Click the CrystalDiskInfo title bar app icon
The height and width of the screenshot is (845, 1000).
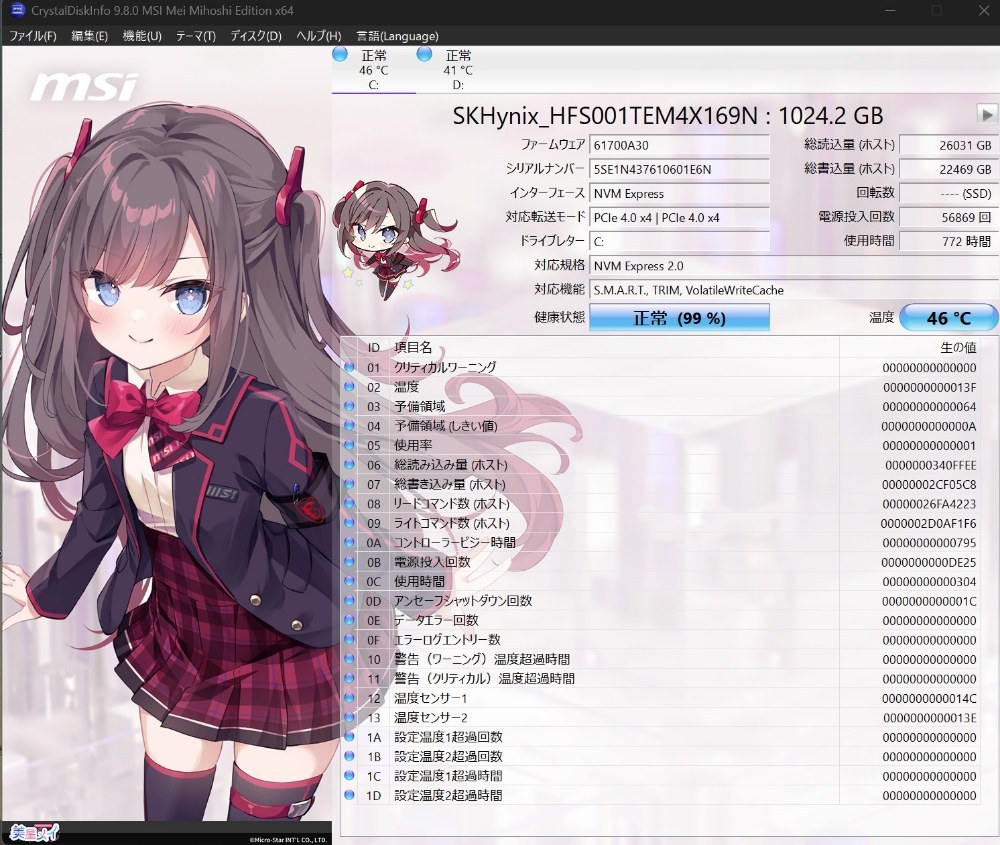[x=17, y=10]
